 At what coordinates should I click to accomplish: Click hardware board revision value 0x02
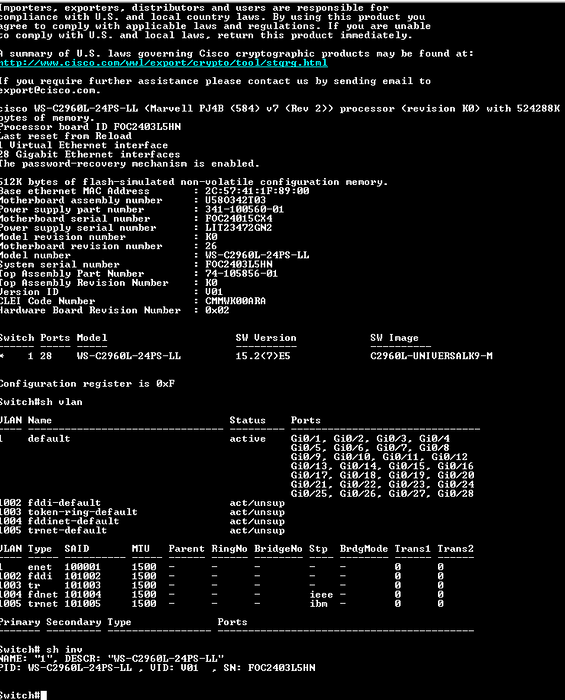click(x=217, y=310)
